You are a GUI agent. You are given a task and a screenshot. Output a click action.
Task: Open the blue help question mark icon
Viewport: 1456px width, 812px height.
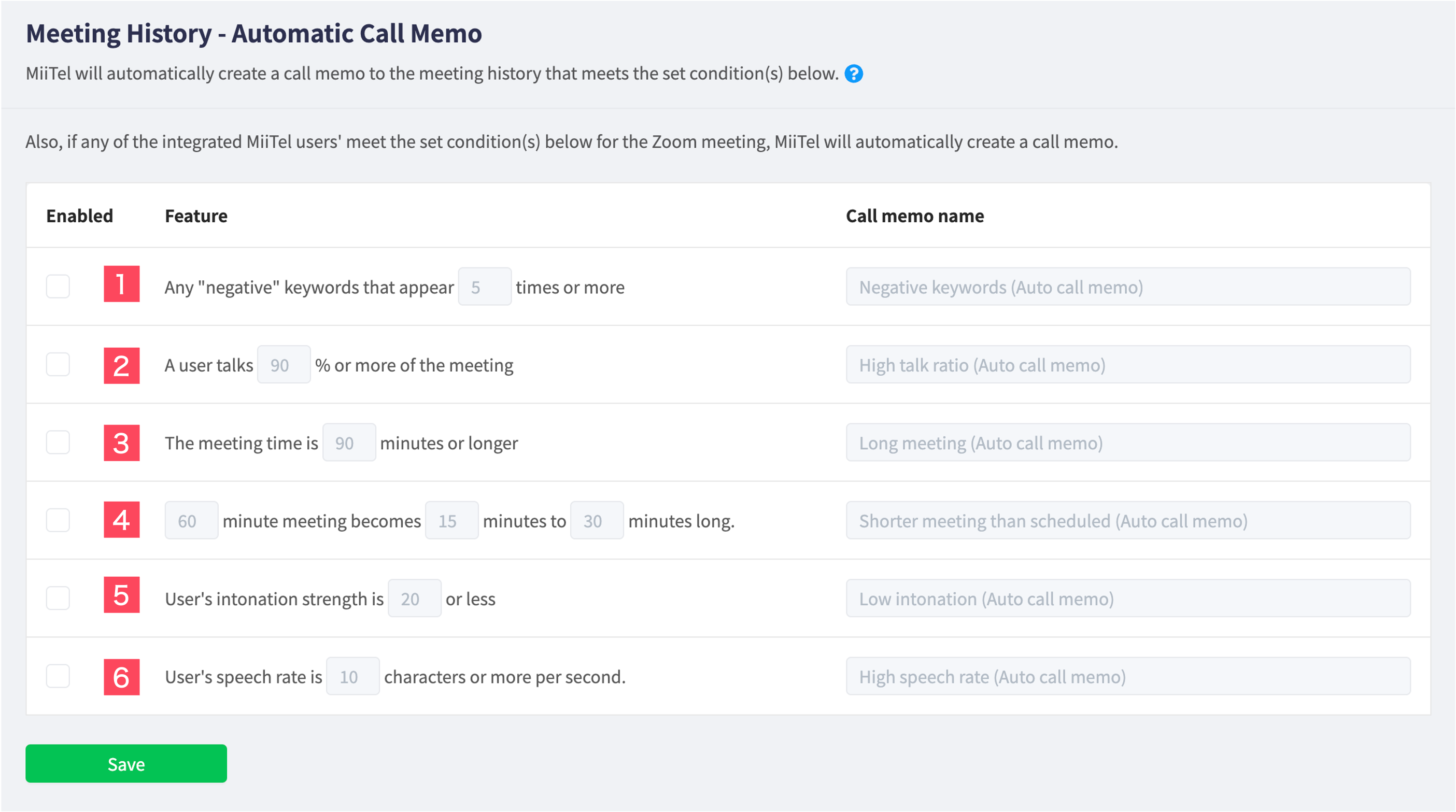pos(854,74)
